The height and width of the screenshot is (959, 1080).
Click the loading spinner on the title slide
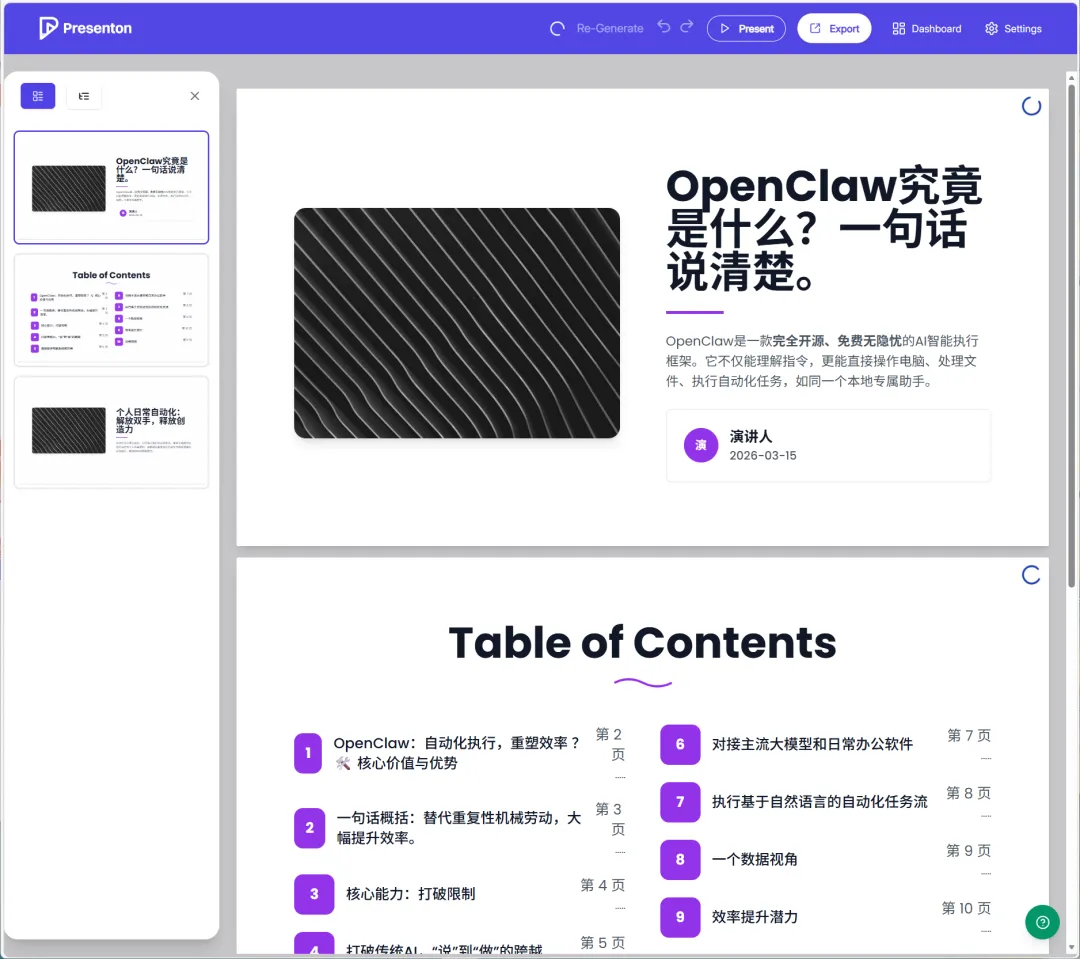(1031, 106)
